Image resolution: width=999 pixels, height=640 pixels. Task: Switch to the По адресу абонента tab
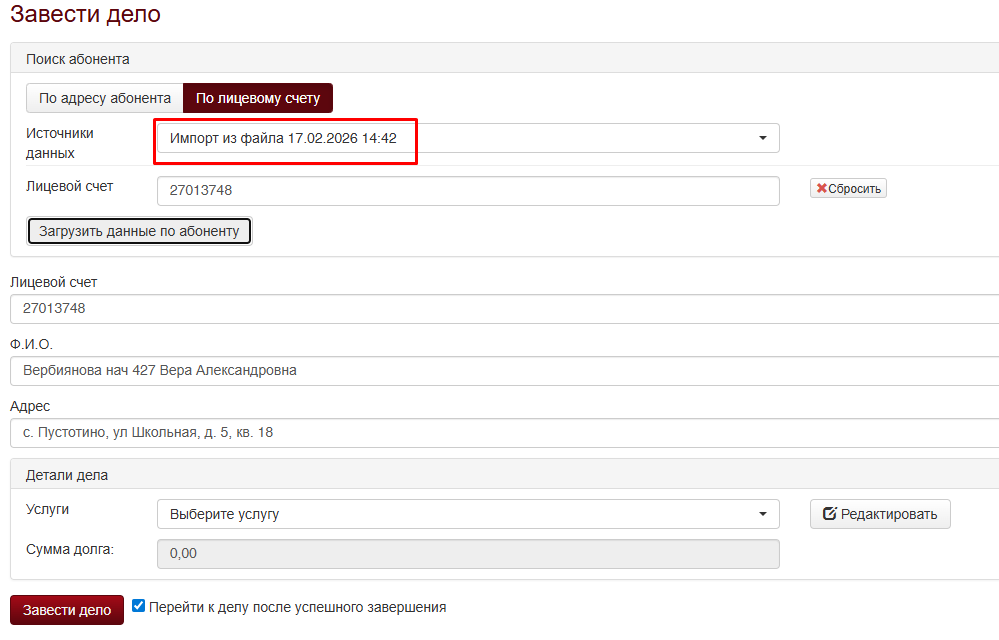click(x=105, y=98)
